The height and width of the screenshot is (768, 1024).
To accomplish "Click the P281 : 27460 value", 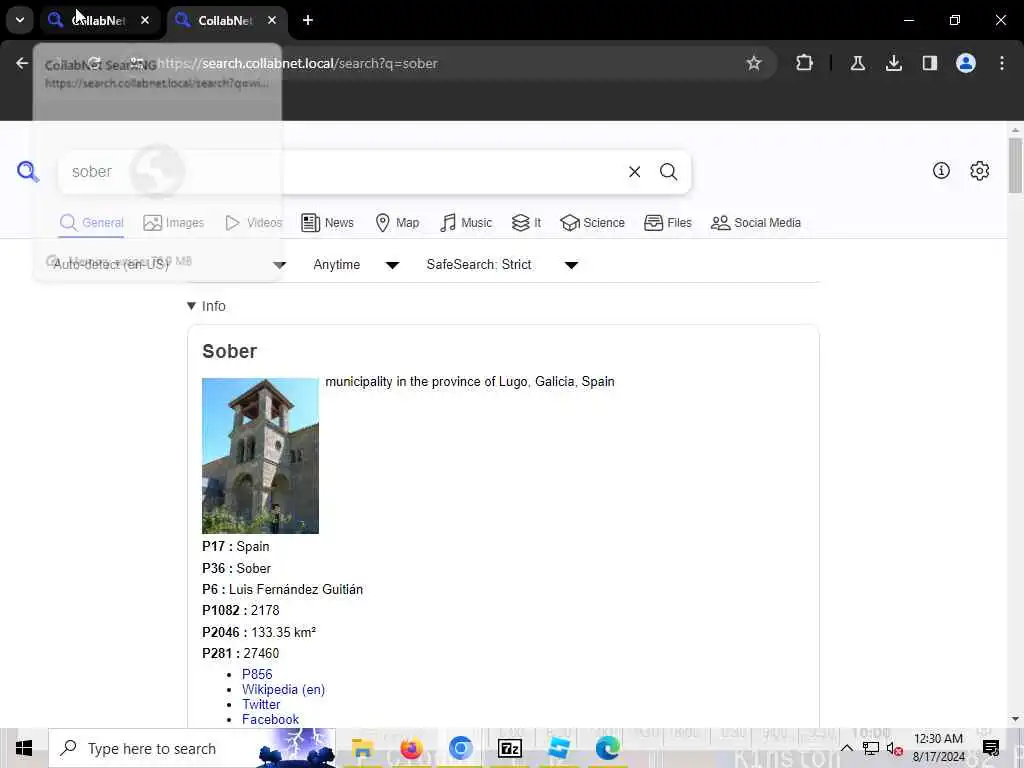I will pyautogui.click(x=261, y=653).
